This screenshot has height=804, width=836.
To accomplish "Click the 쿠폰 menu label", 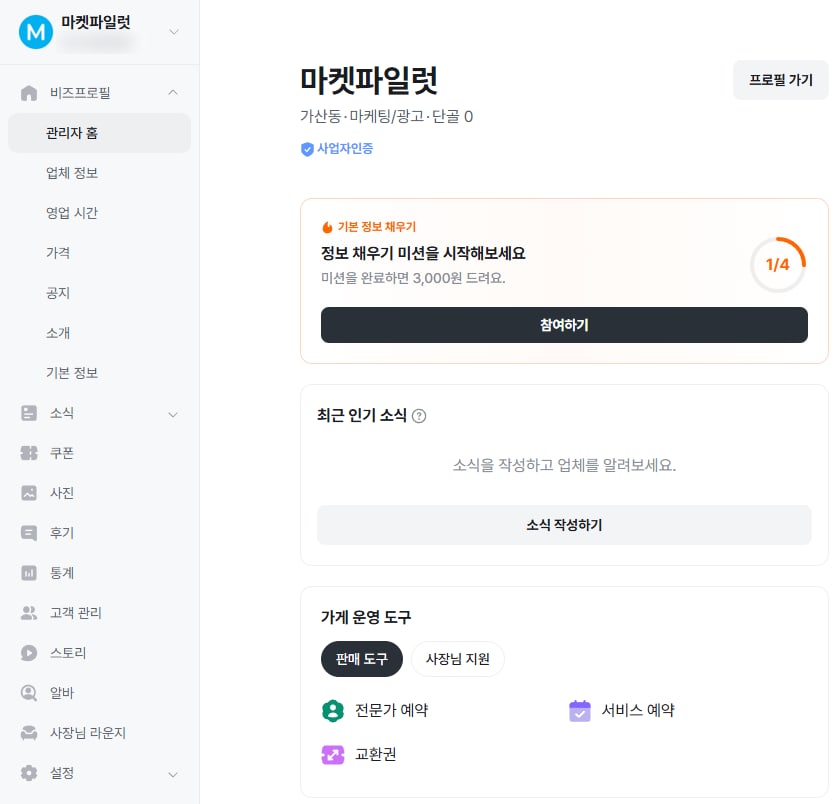I will pyautogui.click(x=62, y=453).
